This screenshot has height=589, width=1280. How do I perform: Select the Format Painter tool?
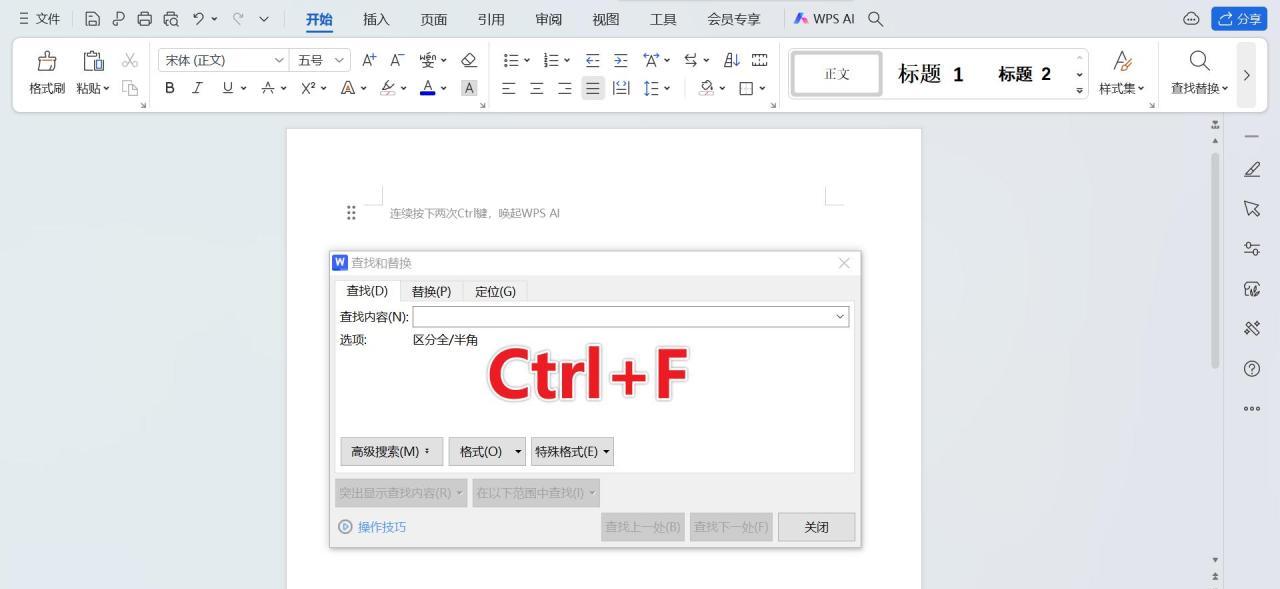click(x=46, y=70)
